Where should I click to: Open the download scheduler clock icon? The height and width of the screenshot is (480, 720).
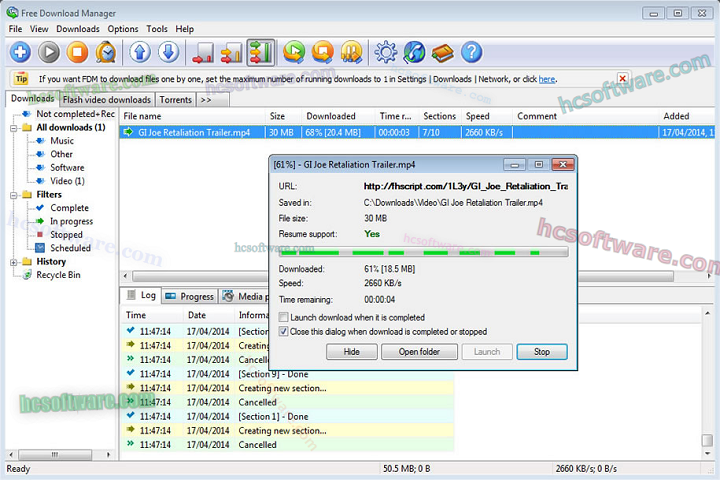(106, 52)
